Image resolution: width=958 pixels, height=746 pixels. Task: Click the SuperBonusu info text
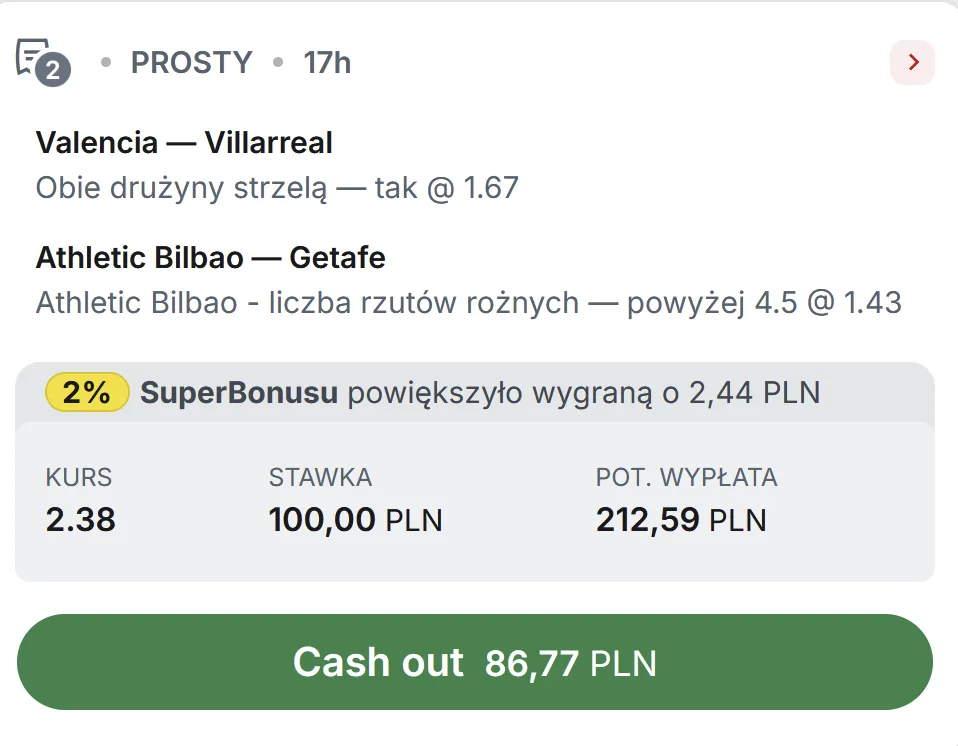[x=238, y=393]
